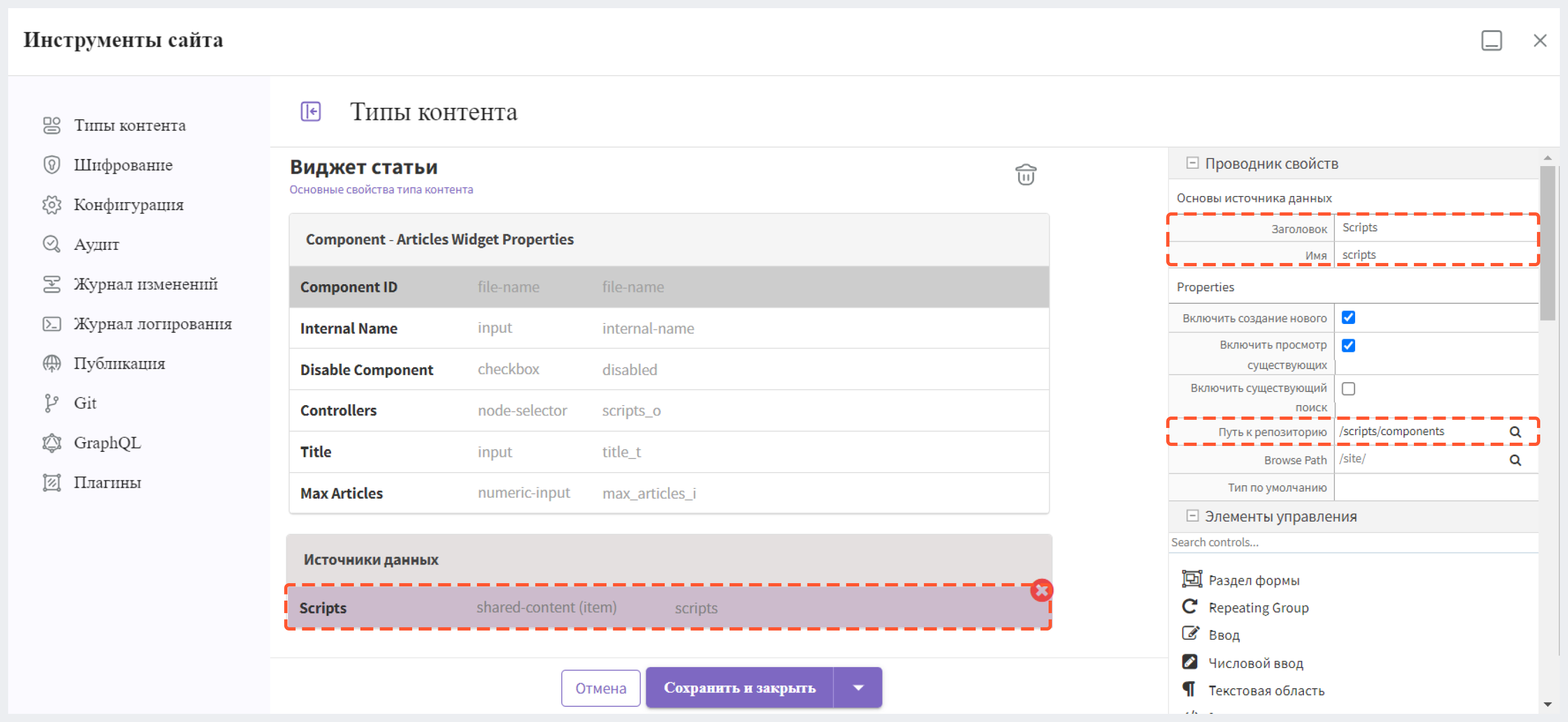Select the Scripts data source row
The width and height of the screenshot is (1568, 722).
pyautogui.click(x=669, y=607)
